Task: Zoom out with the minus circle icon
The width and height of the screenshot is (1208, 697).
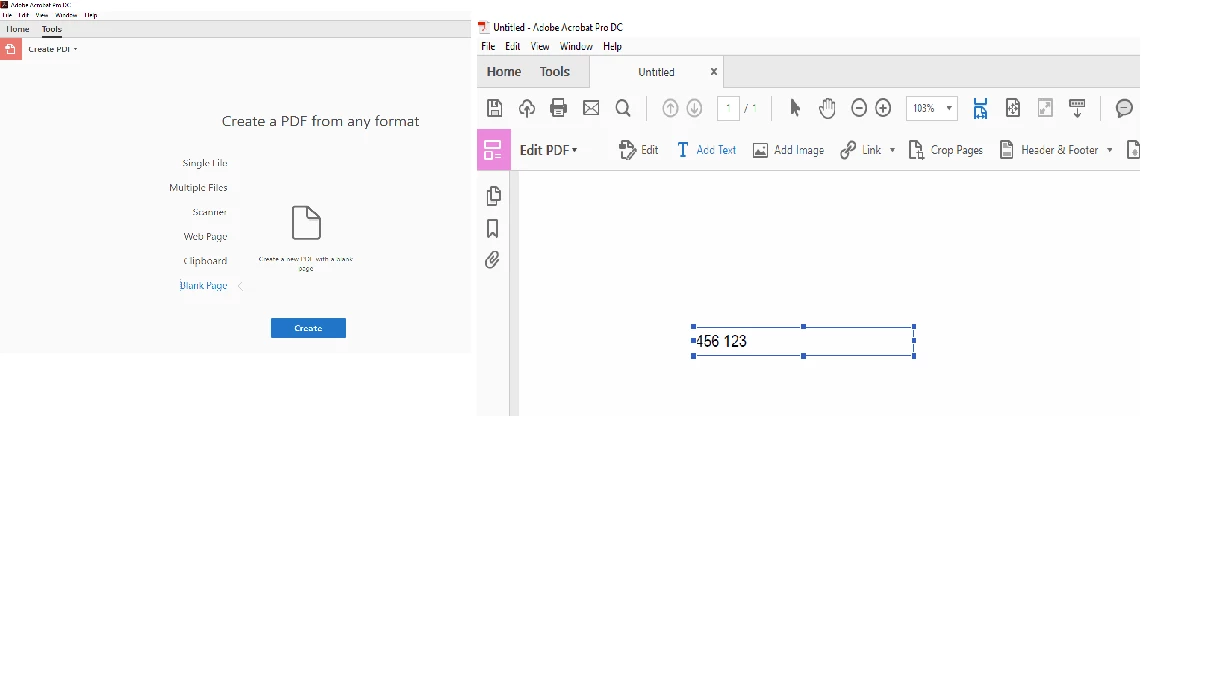Action: 859,108
